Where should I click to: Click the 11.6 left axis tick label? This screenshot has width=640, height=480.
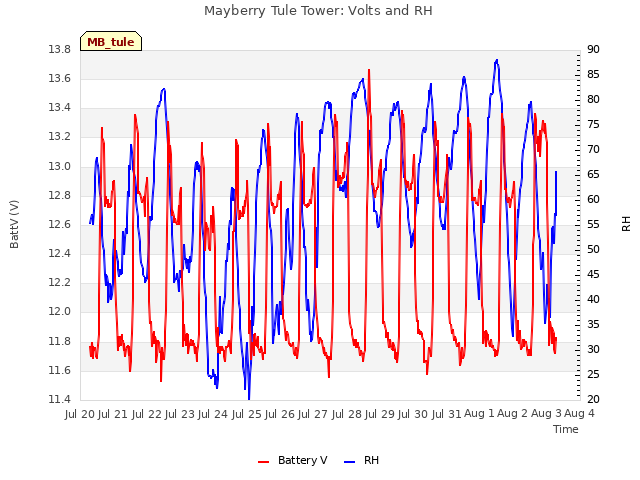60,370
